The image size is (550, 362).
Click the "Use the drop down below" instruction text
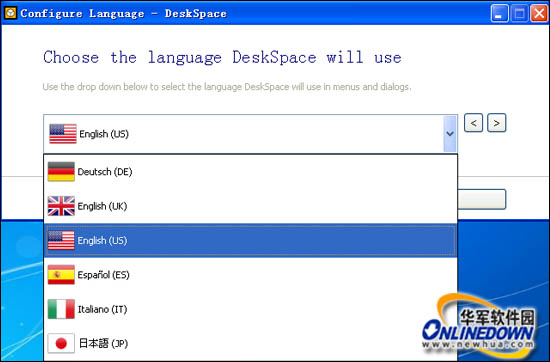coord(227,87)
